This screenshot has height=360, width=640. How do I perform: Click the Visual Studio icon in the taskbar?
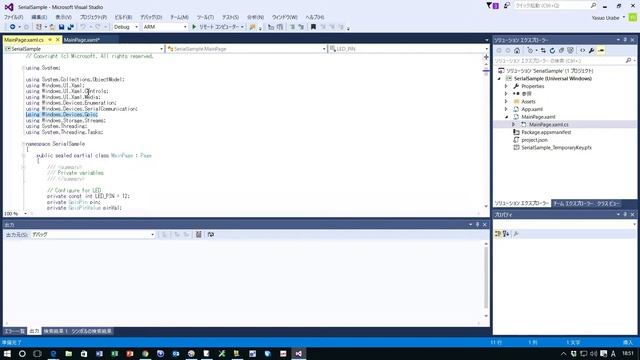(298, 353)
